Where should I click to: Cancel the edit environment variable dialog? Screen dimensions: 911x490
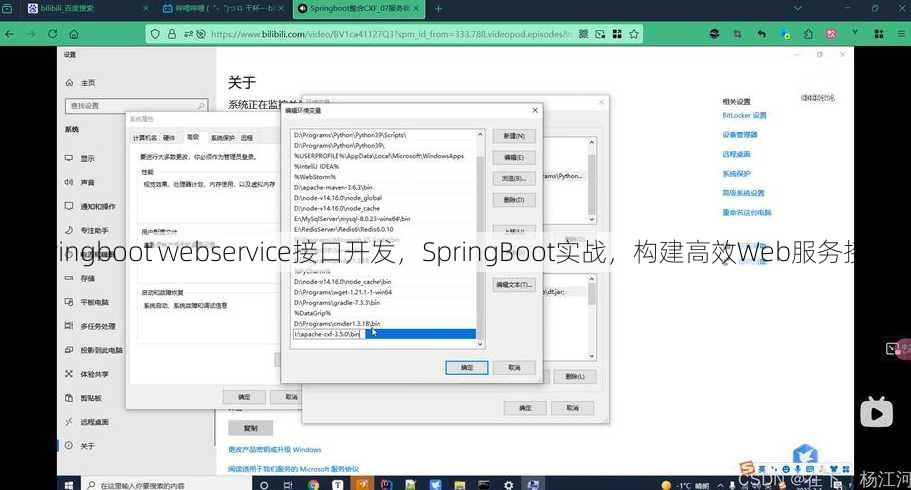[x=514, y=367]
